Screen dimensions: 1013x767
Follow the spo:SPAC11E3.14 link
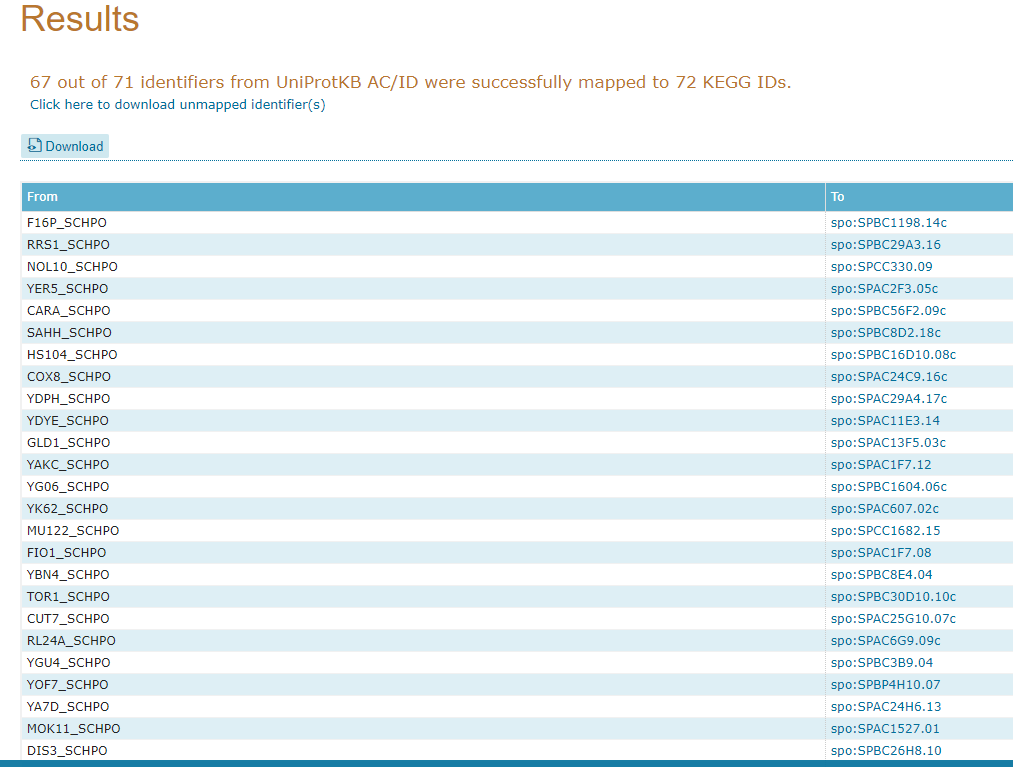(x=885, y=421)
